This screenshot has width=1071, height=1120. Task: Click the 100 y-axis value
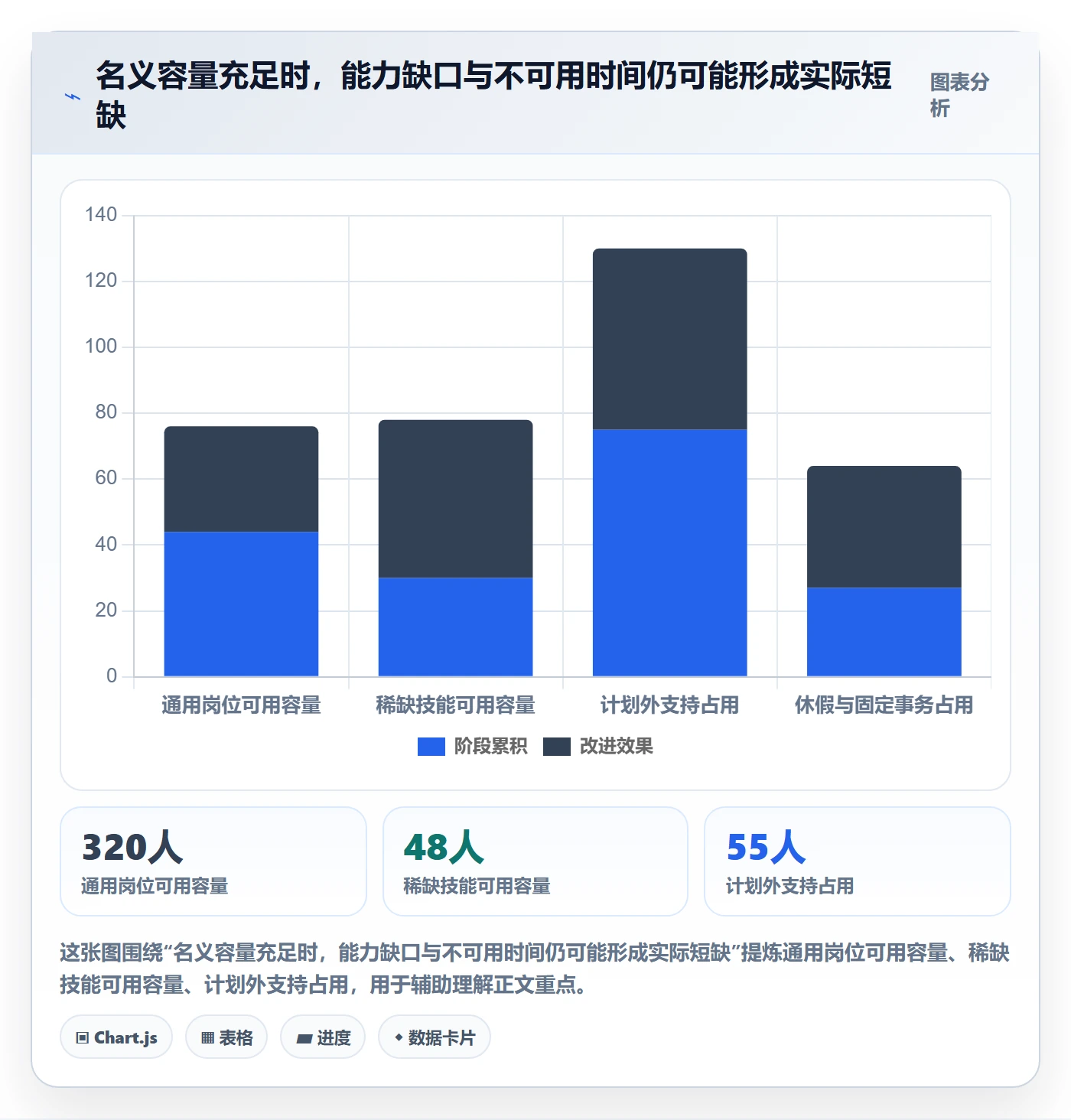(101, 346)
